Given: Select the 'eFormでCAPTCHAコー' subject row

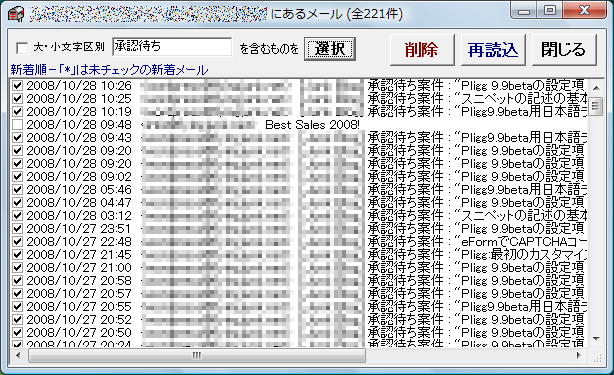Looking at the screenshot, I should coord(478,242).
